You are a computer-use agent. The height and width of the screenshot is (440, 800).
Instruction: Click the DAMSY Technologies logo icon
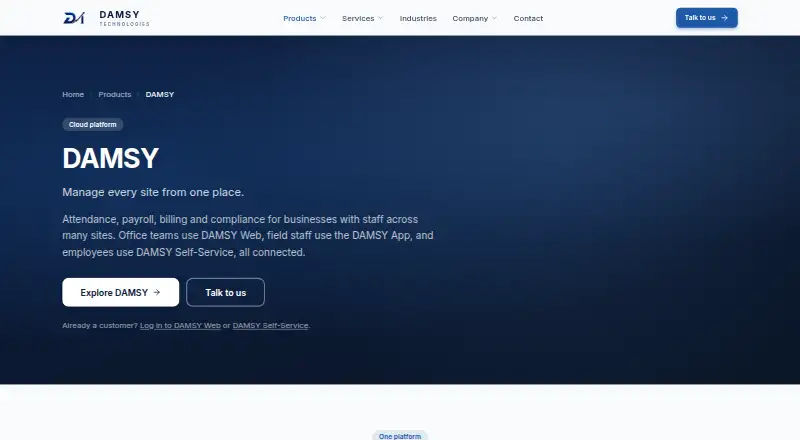pos(74,18)
